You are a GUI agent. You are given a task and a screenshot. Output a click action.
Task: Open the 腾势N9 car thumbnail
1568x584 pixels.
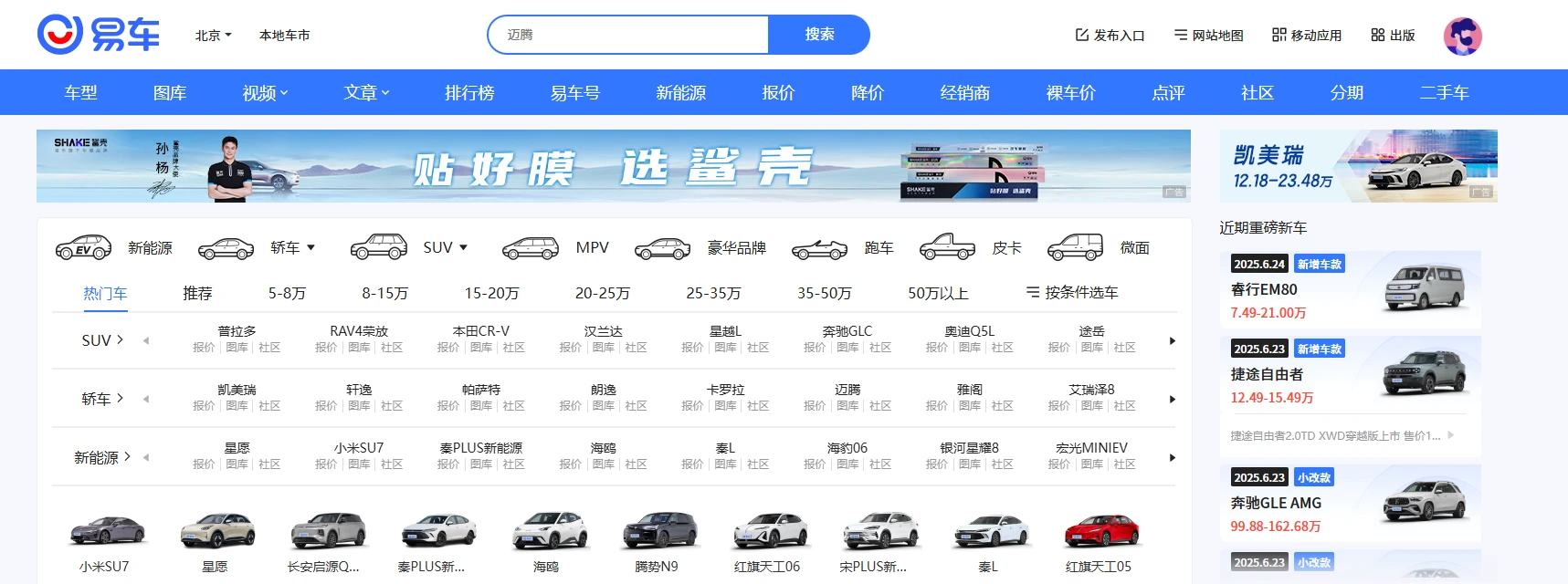659,530
